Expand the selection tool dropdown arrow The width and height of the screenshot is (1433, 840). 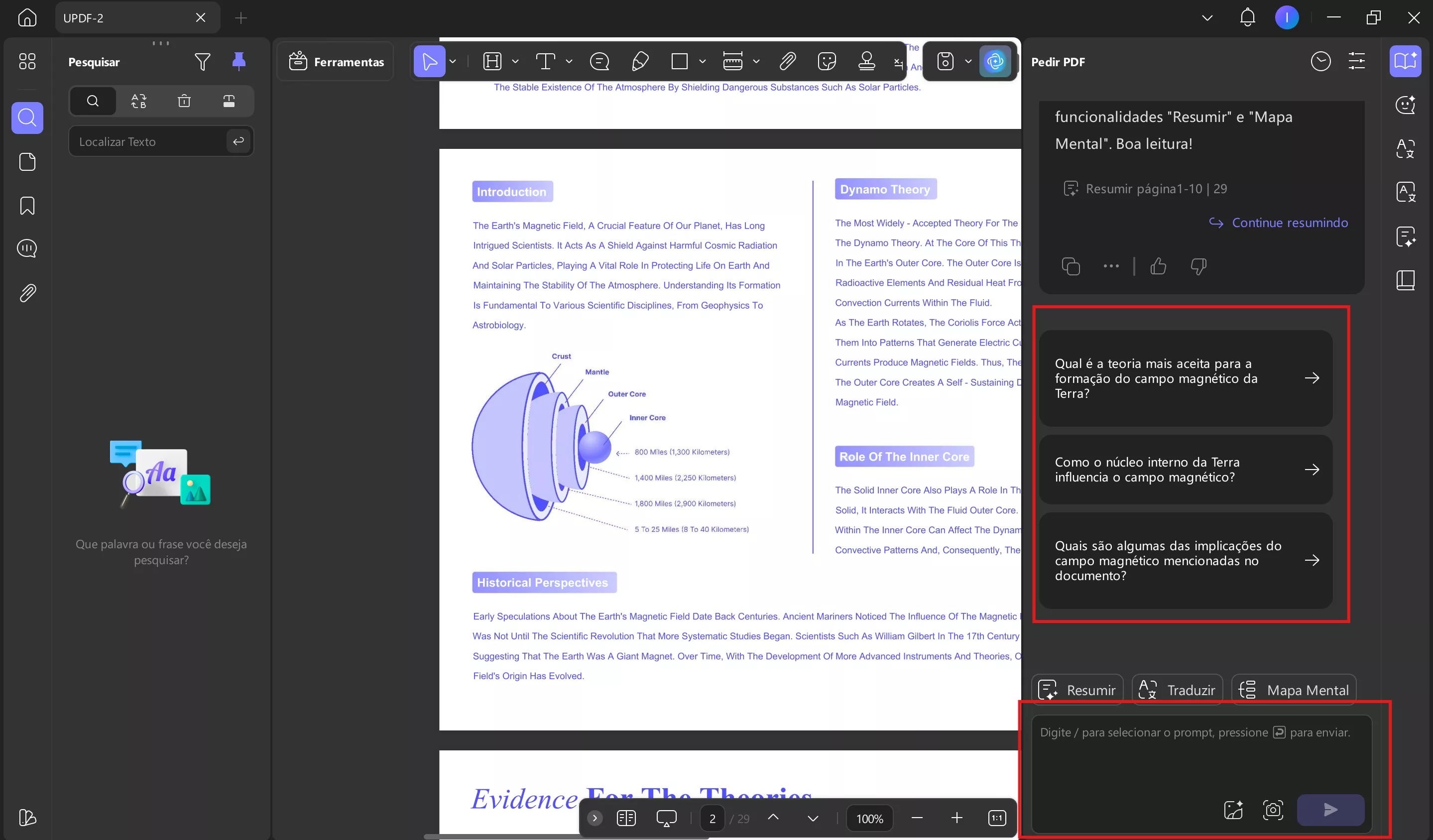[x=453, y=61]
